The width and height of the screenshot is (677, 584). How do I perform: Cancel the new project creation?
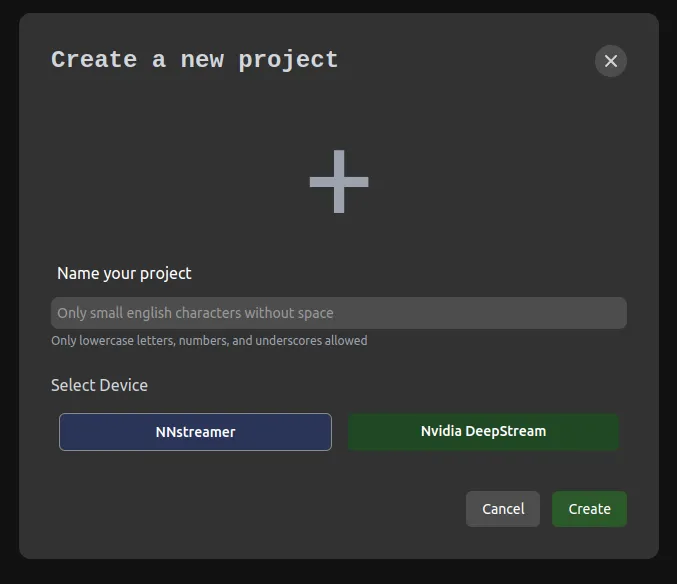coord(503,509)
